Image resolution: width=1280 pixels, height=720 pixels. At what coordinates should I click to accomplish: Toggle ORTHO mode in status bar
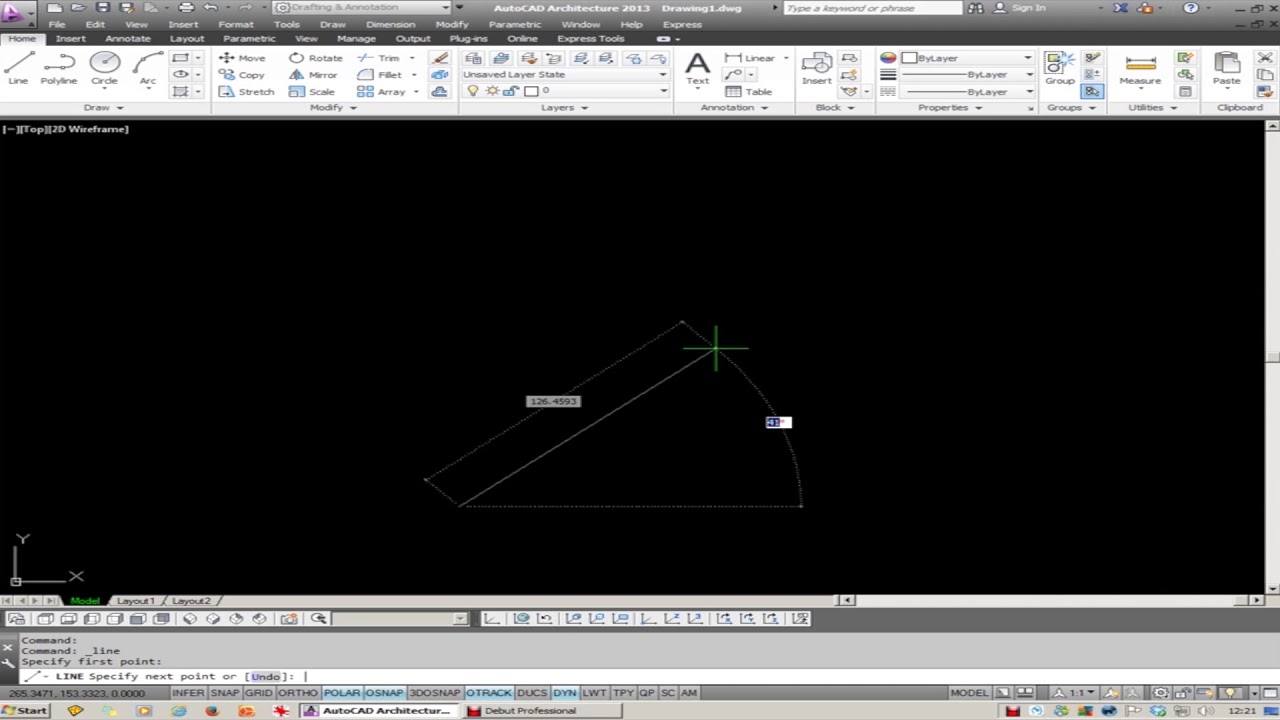pyautogui.click(x=298, y=692)
